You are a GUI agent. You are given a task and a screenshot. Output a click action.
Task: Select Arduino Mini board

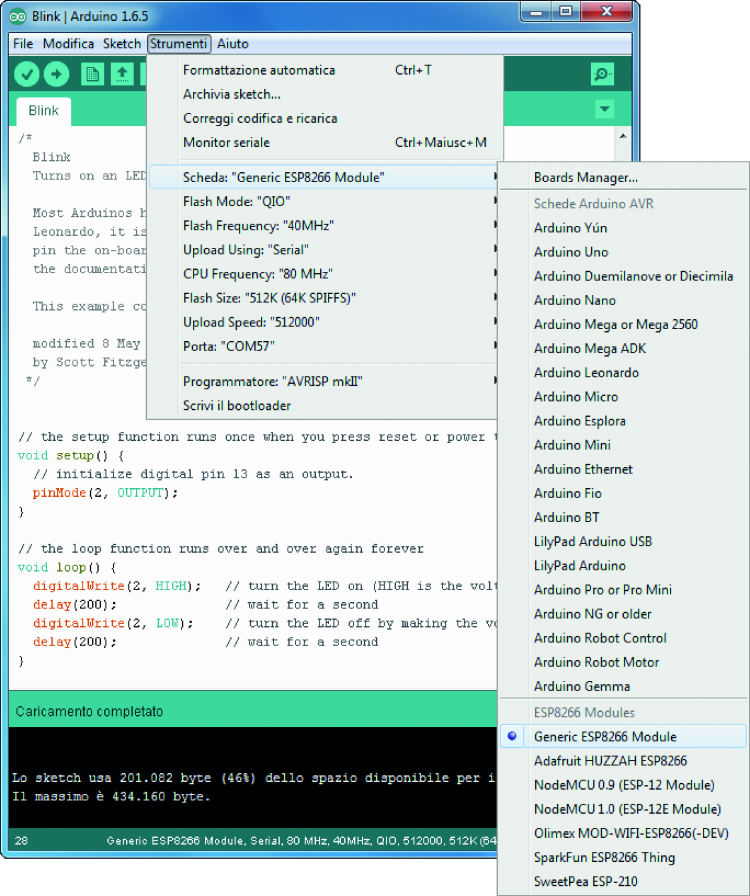pyautogui.click(x=623, y=445)
